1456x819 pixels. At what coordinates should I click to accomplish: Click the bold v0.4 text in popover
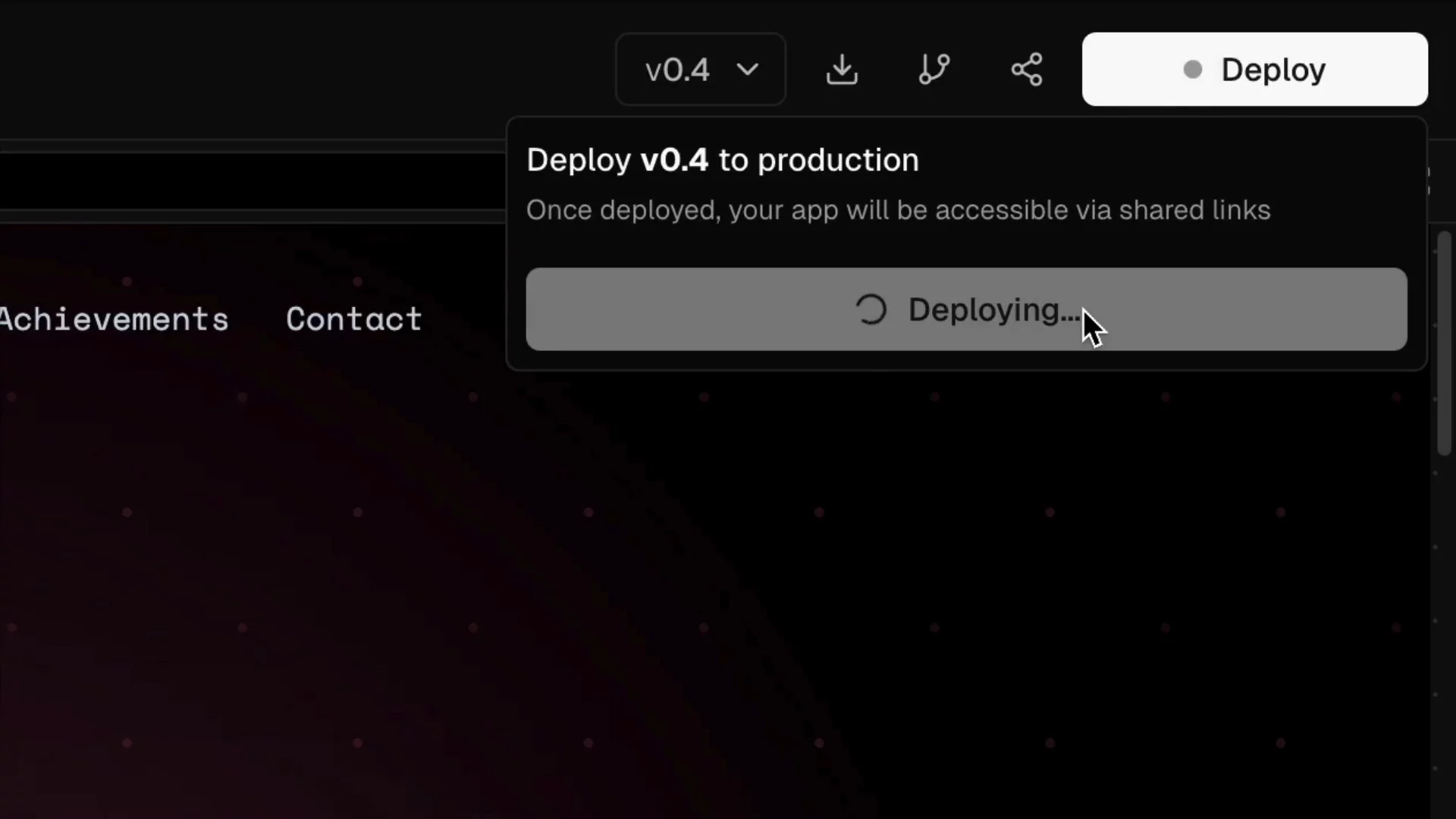(674, 160)
